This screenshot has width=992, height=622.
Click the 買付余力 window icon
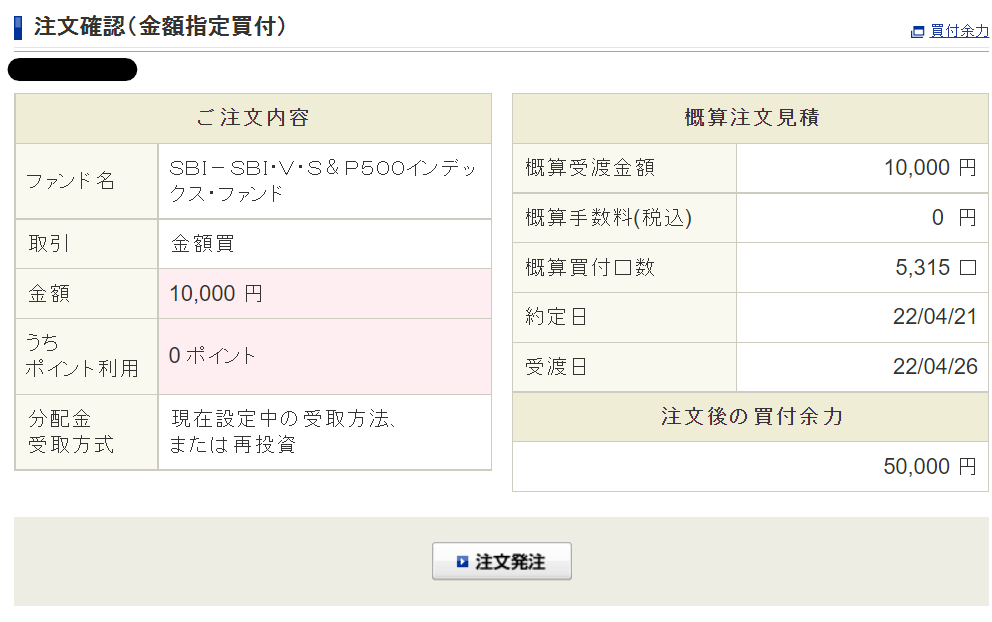pos(917,31)
